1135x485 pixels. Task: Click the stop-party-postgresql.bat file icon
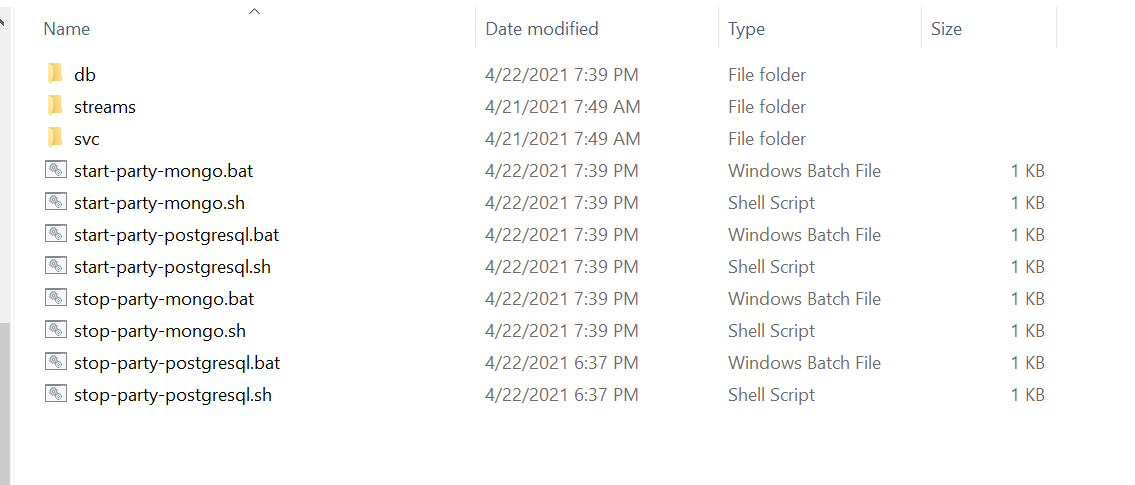(x=56, y=362)
